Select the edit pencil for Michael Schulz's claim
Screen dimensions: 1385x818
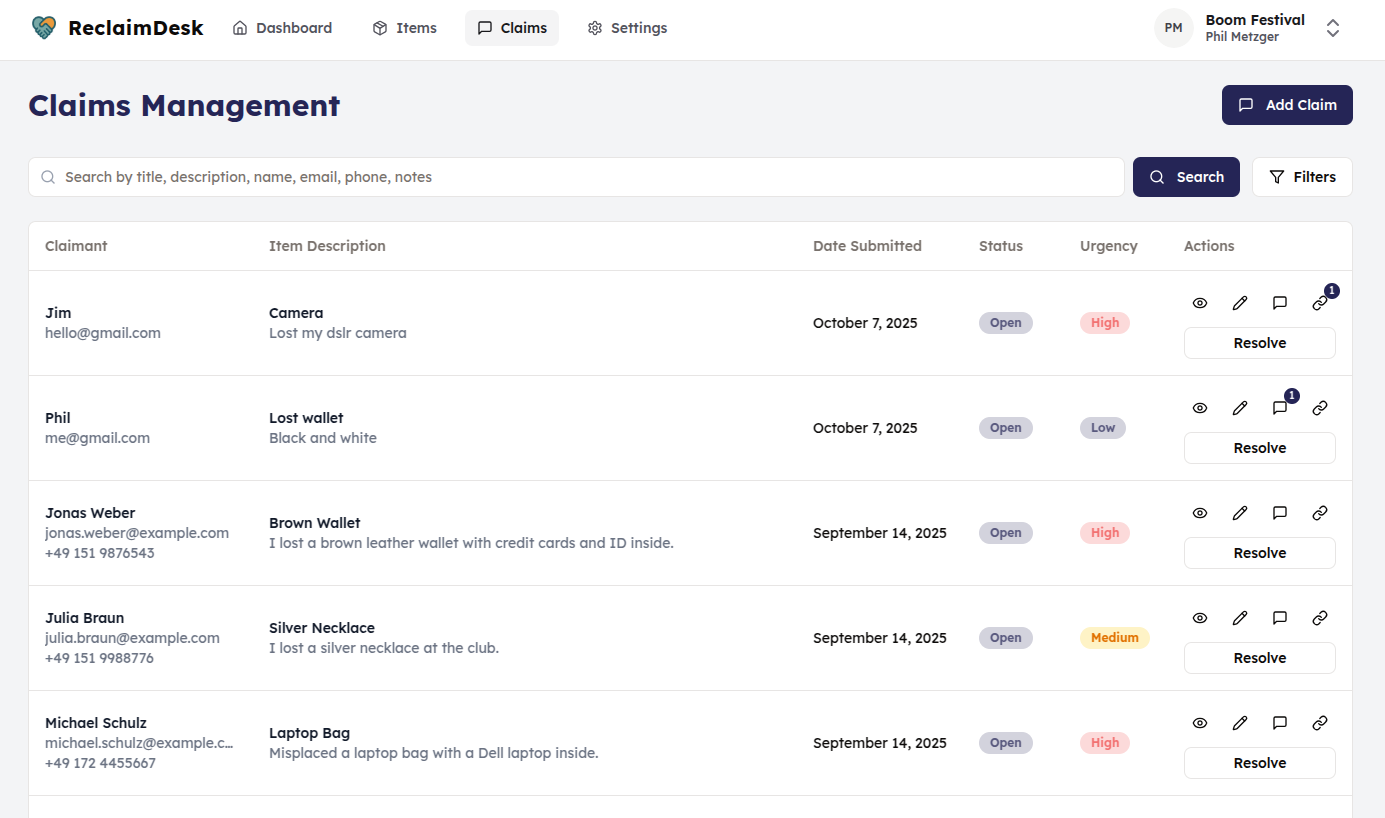1239,722
